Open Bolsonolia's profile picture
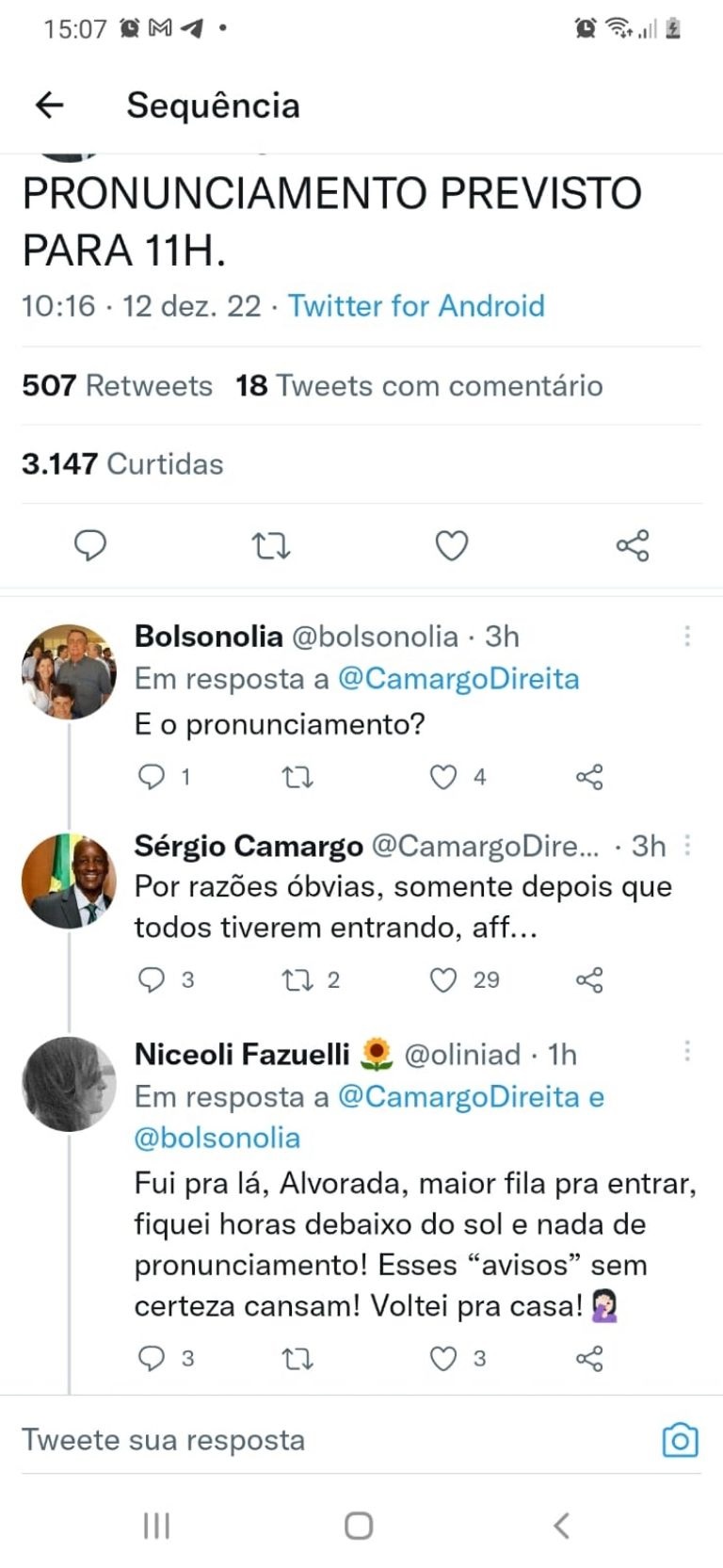723x1568 pixels. click(69, 671)
